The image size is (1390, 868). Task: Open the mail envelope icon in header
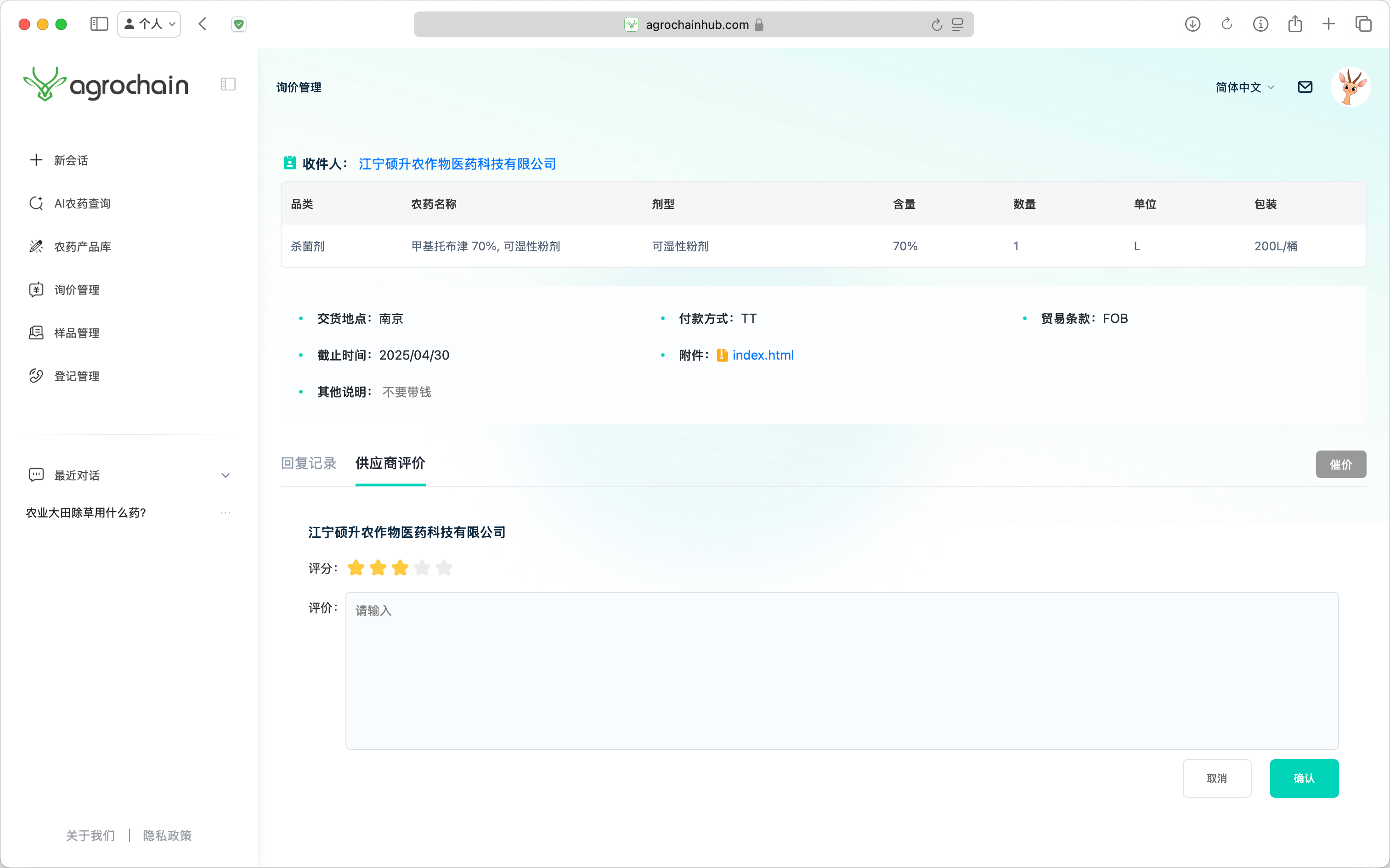coord(1305,87)
